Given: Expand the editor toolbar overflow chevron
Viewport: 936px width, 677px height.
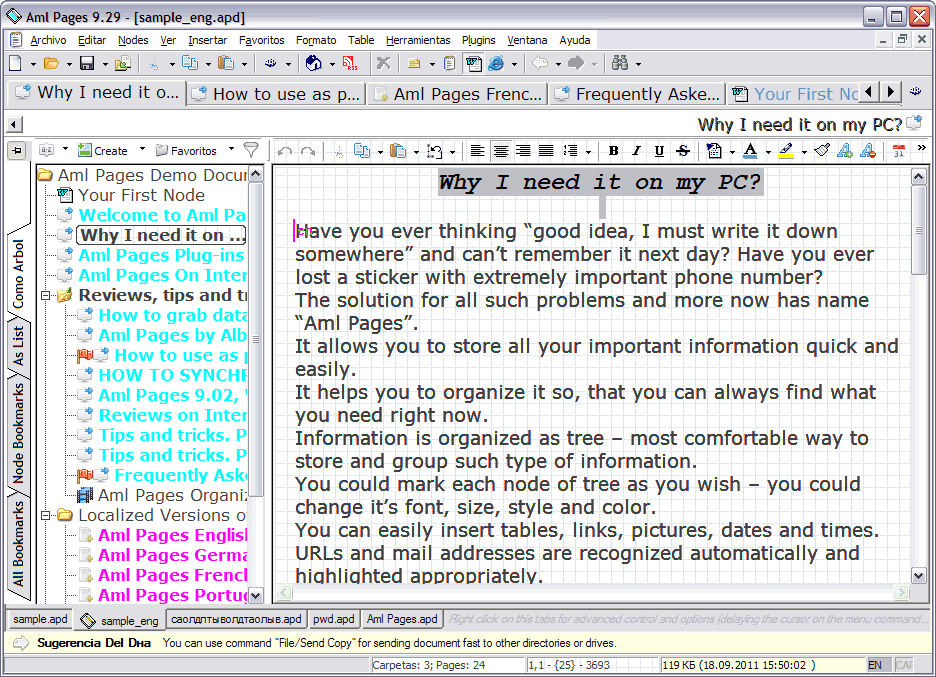Looking at the screenshot, I should point(922,147).
